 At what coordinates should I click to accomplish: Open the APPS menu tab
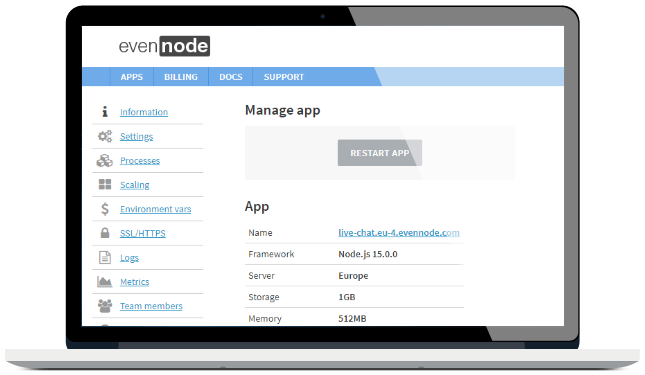click(x=132, y=77)
